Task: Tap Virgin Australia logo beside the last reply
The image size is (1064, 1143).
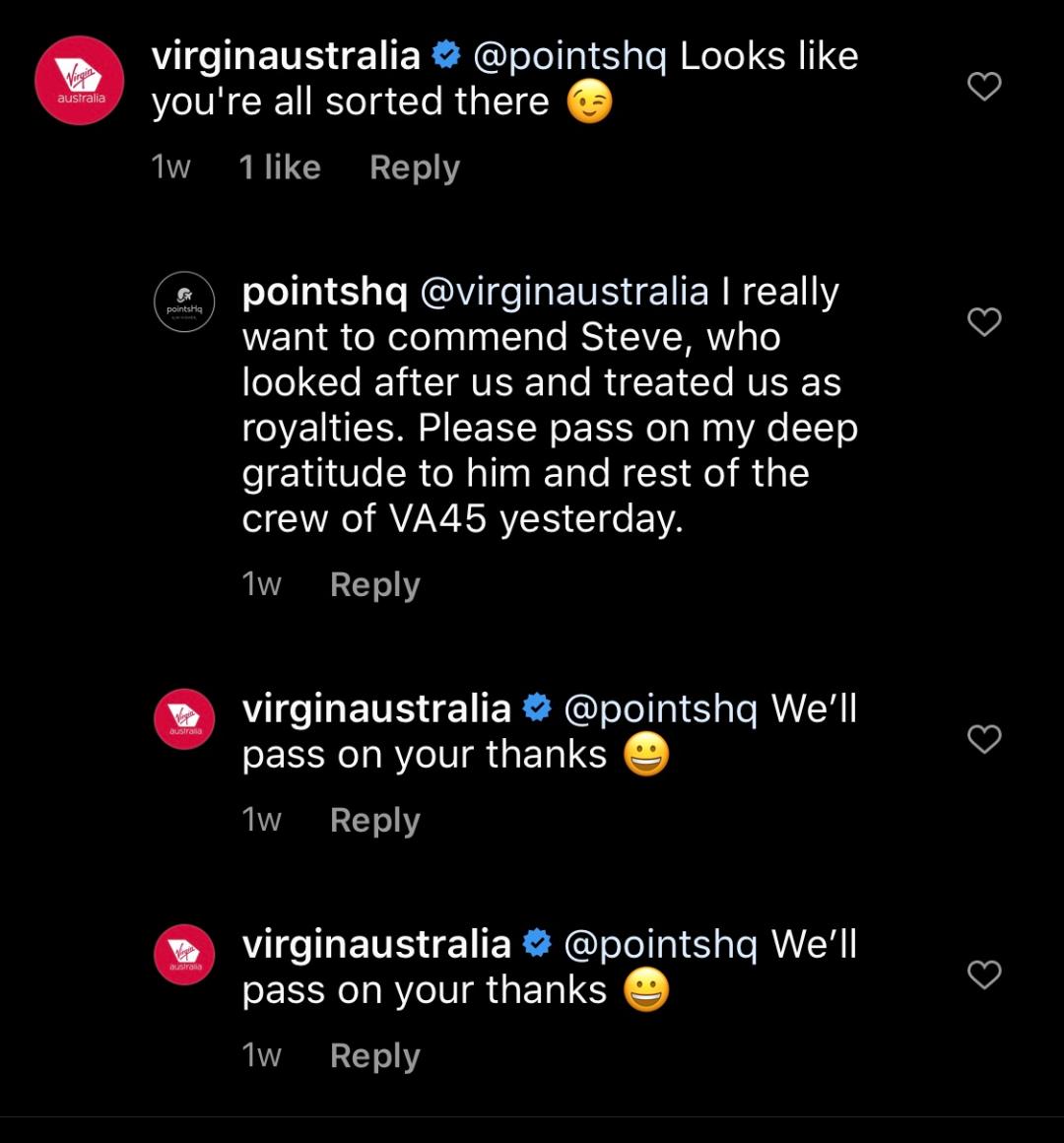Action: click(184, 955)
